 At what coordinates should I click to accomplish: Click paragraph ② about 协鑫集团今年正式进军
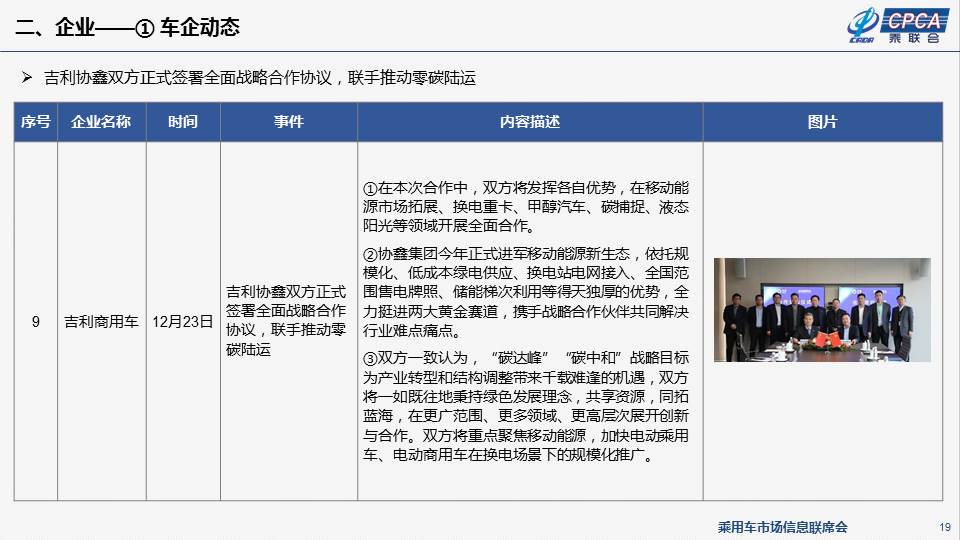point(526,292)
